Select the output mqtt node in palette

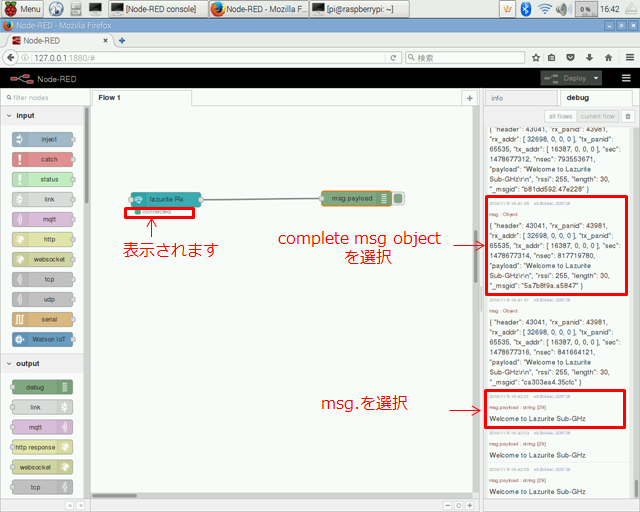42,427
